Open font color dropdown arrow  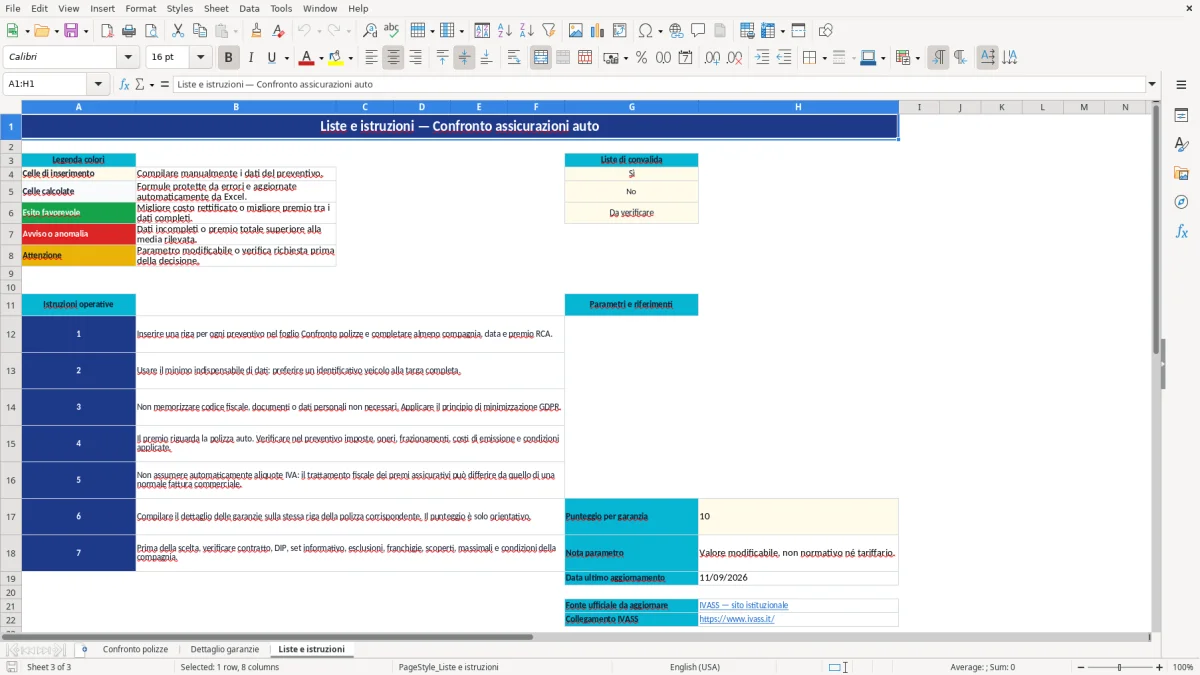(320, 58)
